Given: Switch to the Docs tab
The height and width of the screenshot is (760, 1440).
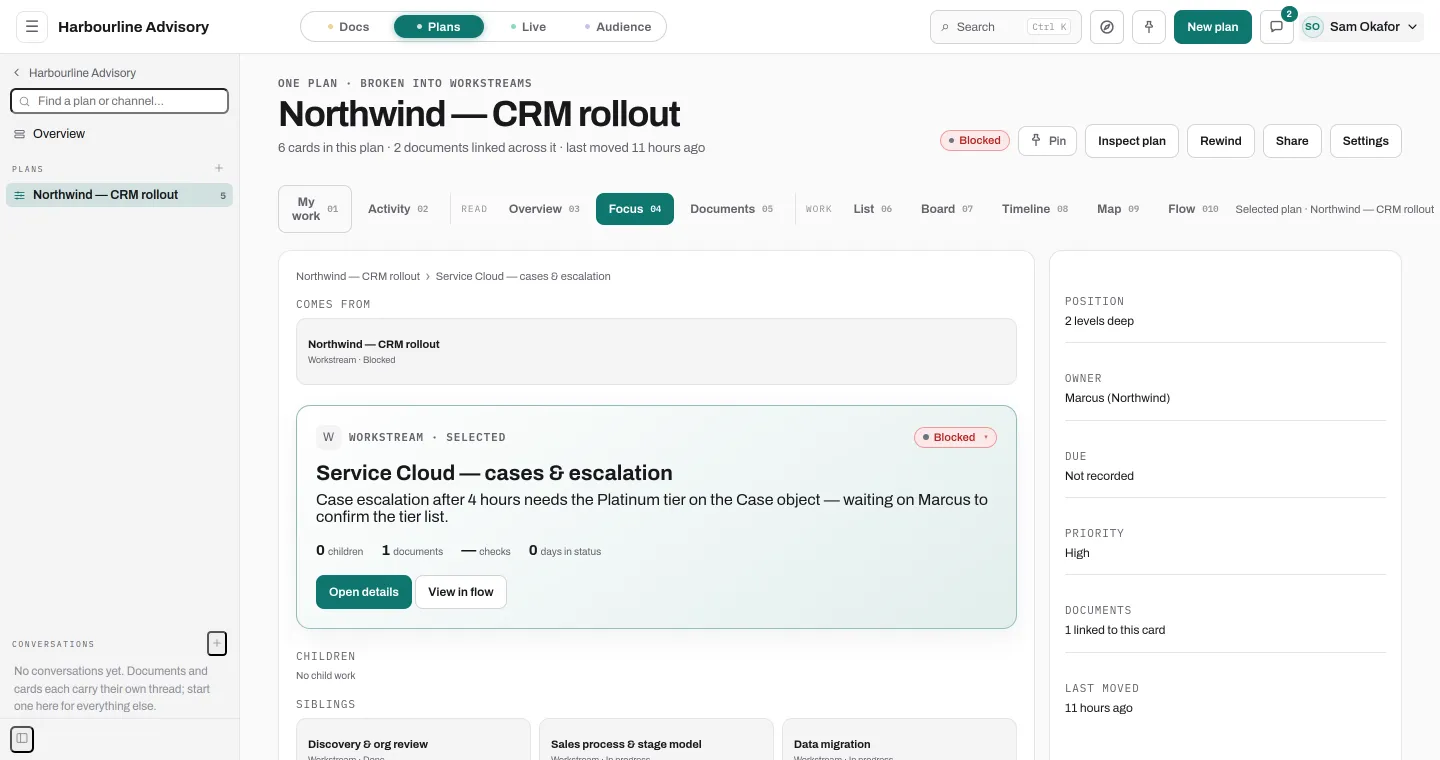Looking at the screenshot, I should [349, 27].
